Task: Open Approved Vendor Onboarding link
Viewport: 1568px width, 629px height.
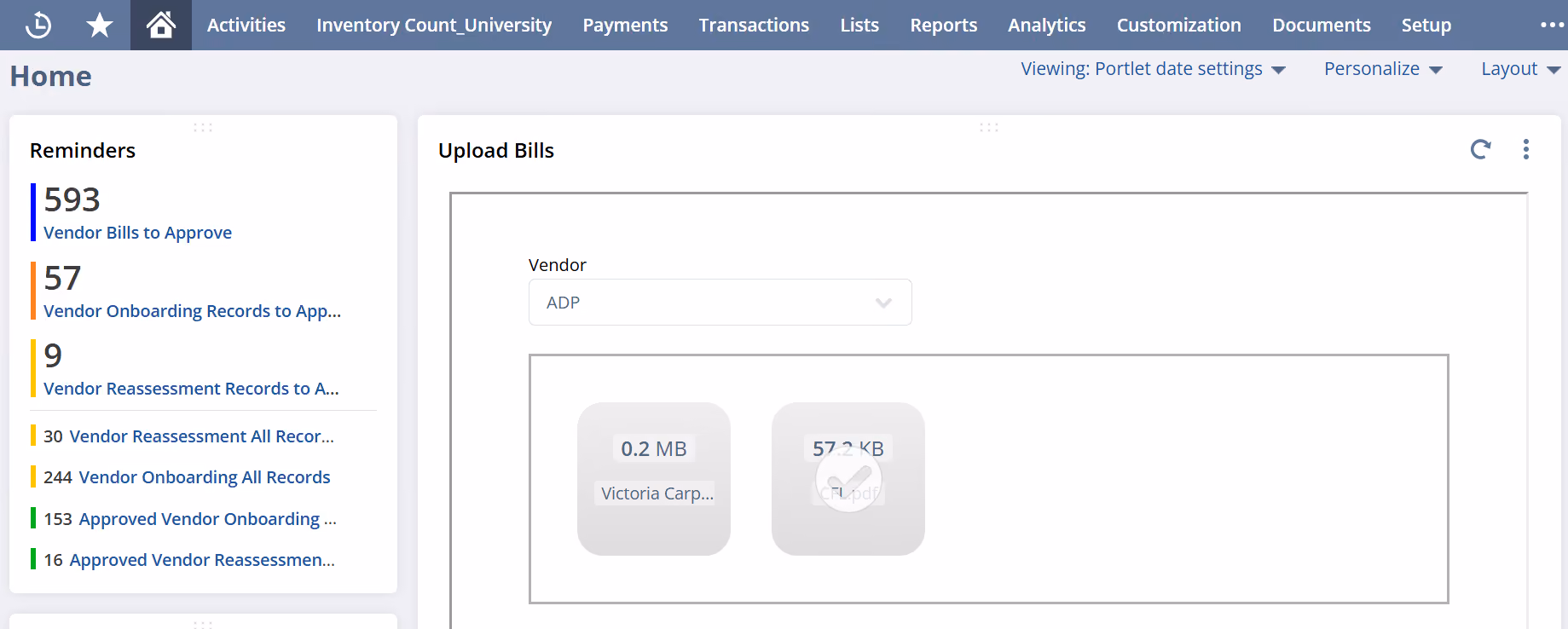Action: [207, 519]
